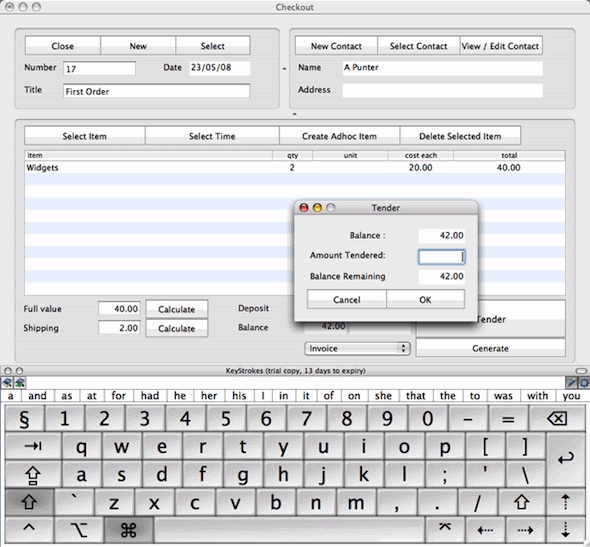
Task: Click the Select Item button
Action: pyautogui.click(x=85, y=136)
